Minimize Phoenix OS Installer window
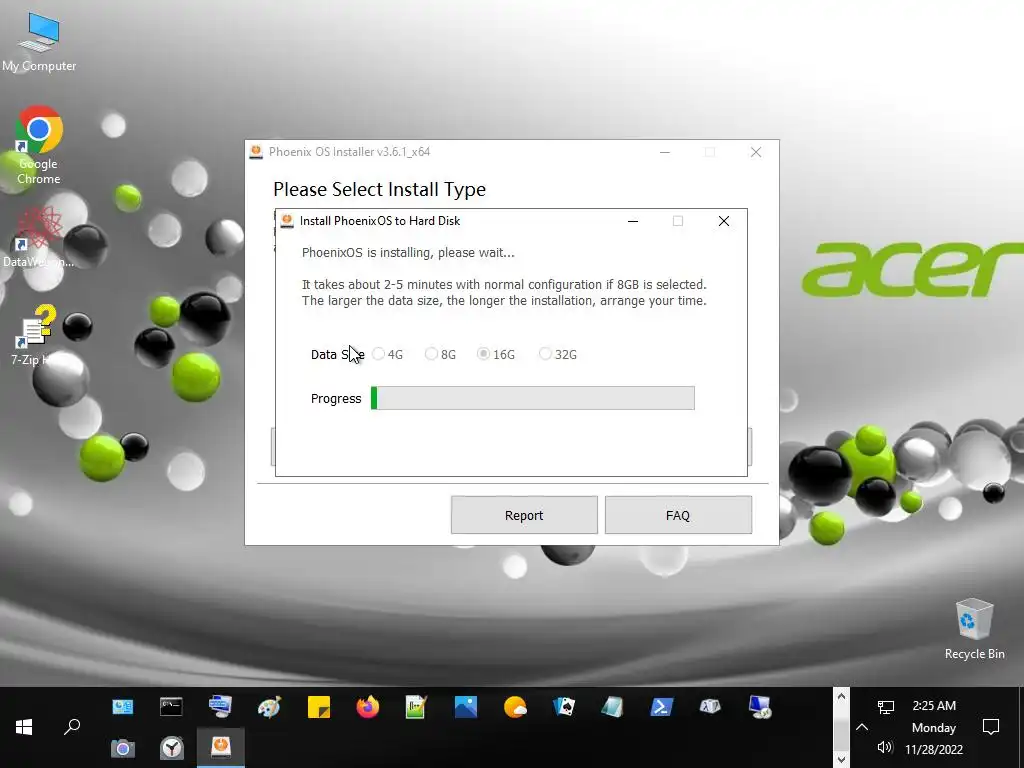 tap(665, 152)
